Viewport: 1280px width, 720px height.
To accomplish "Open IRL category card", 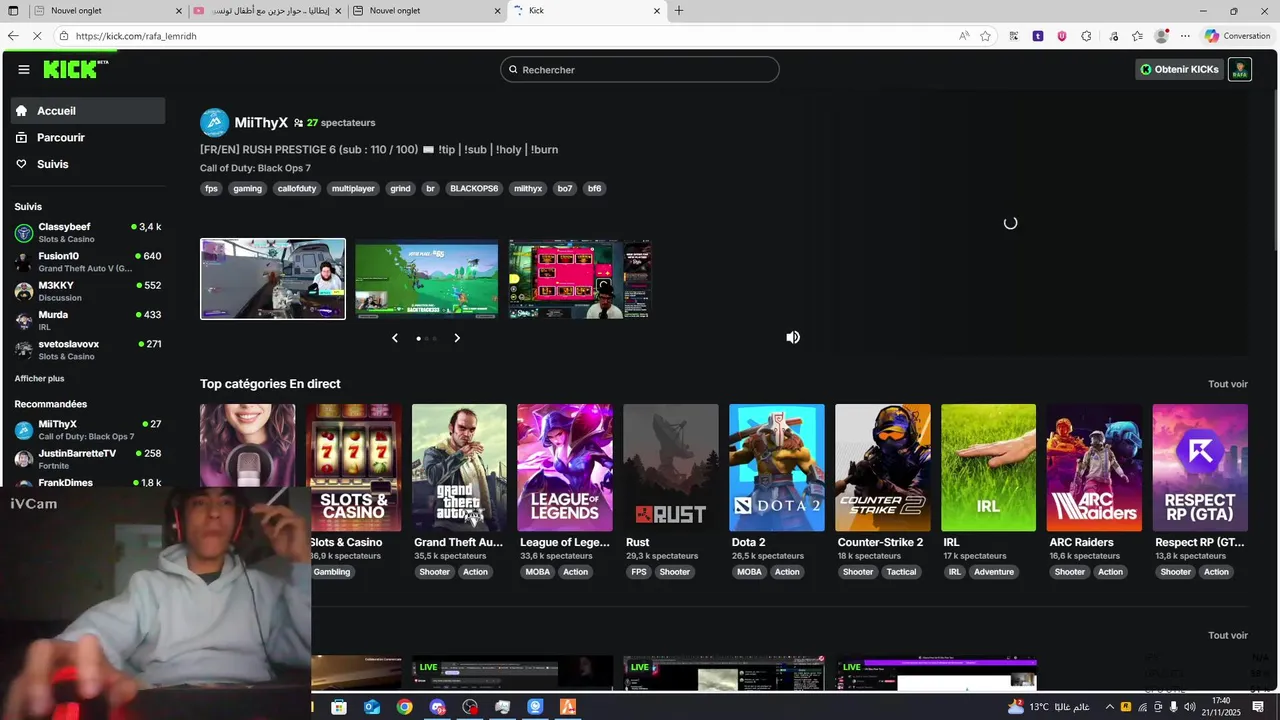I will coord(989,467).
